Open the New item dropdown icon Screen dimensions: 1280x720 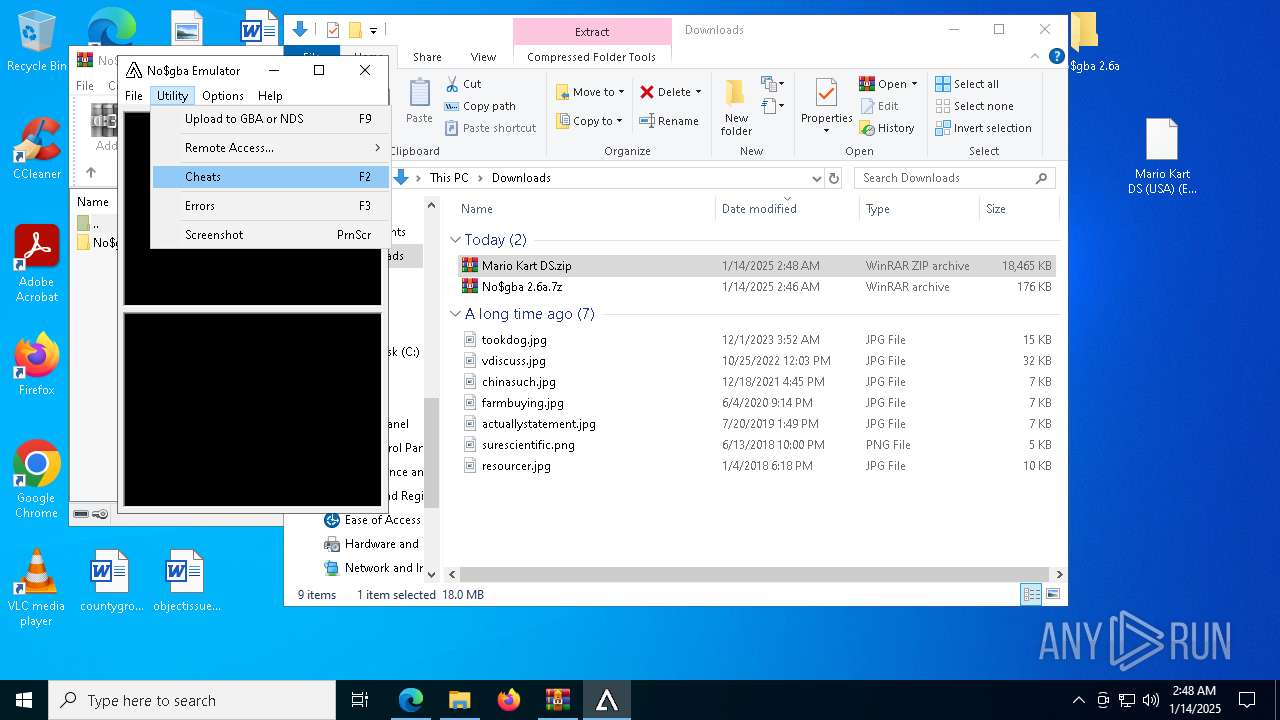771,84
